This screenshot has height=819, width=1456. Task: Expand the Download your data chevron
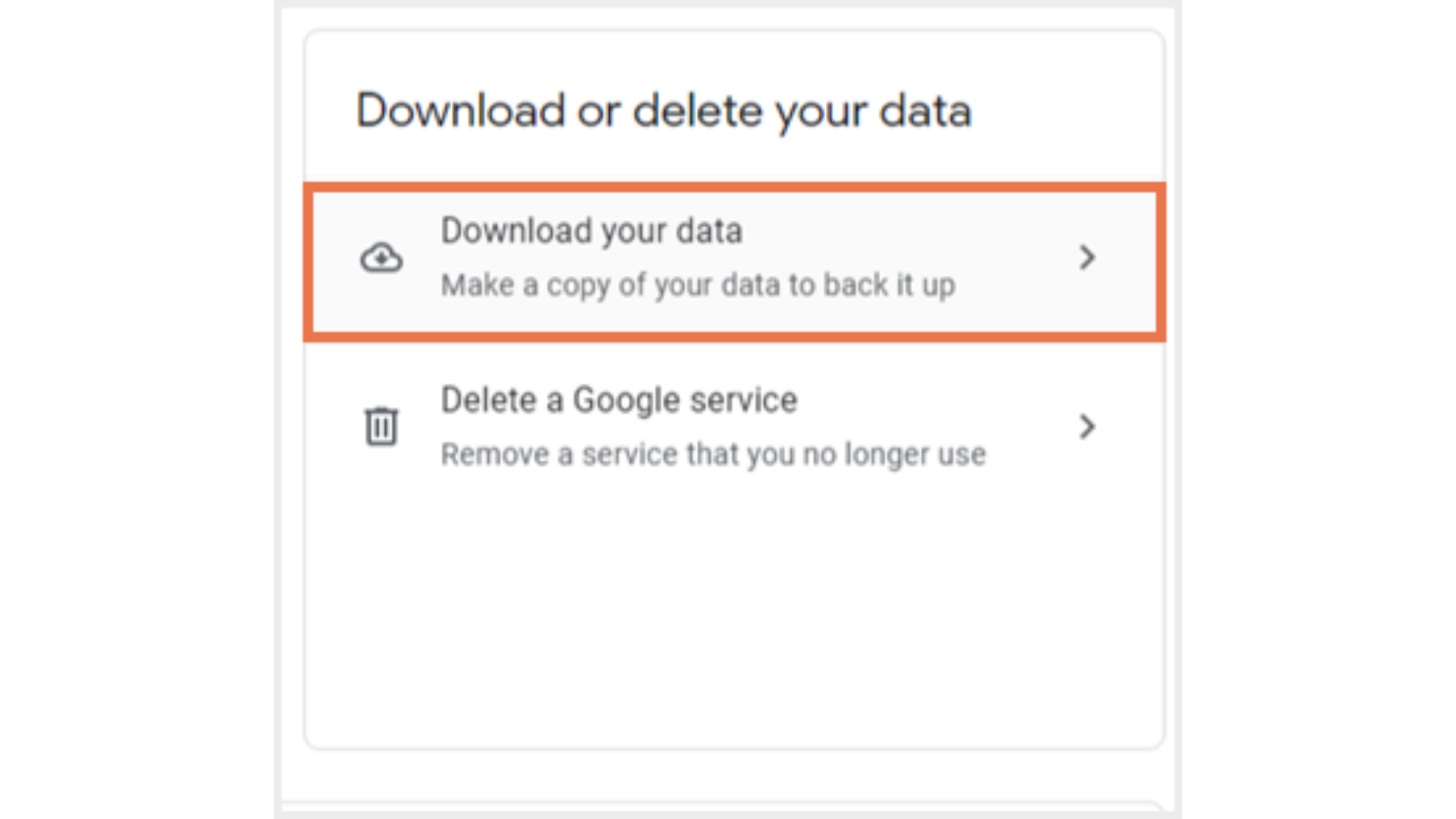click(x=1087, y=258)
